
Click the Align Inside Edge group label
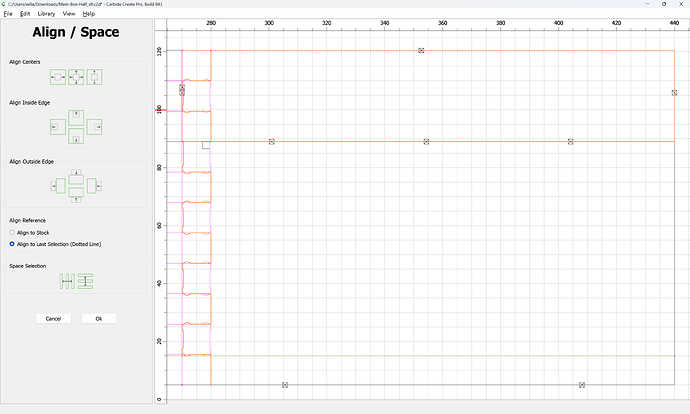tap(29, 103)
